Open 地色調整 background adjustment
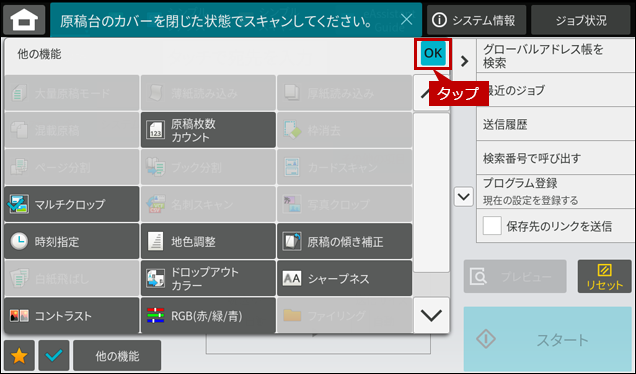The image size is (636, 374). tap(208, 241)
